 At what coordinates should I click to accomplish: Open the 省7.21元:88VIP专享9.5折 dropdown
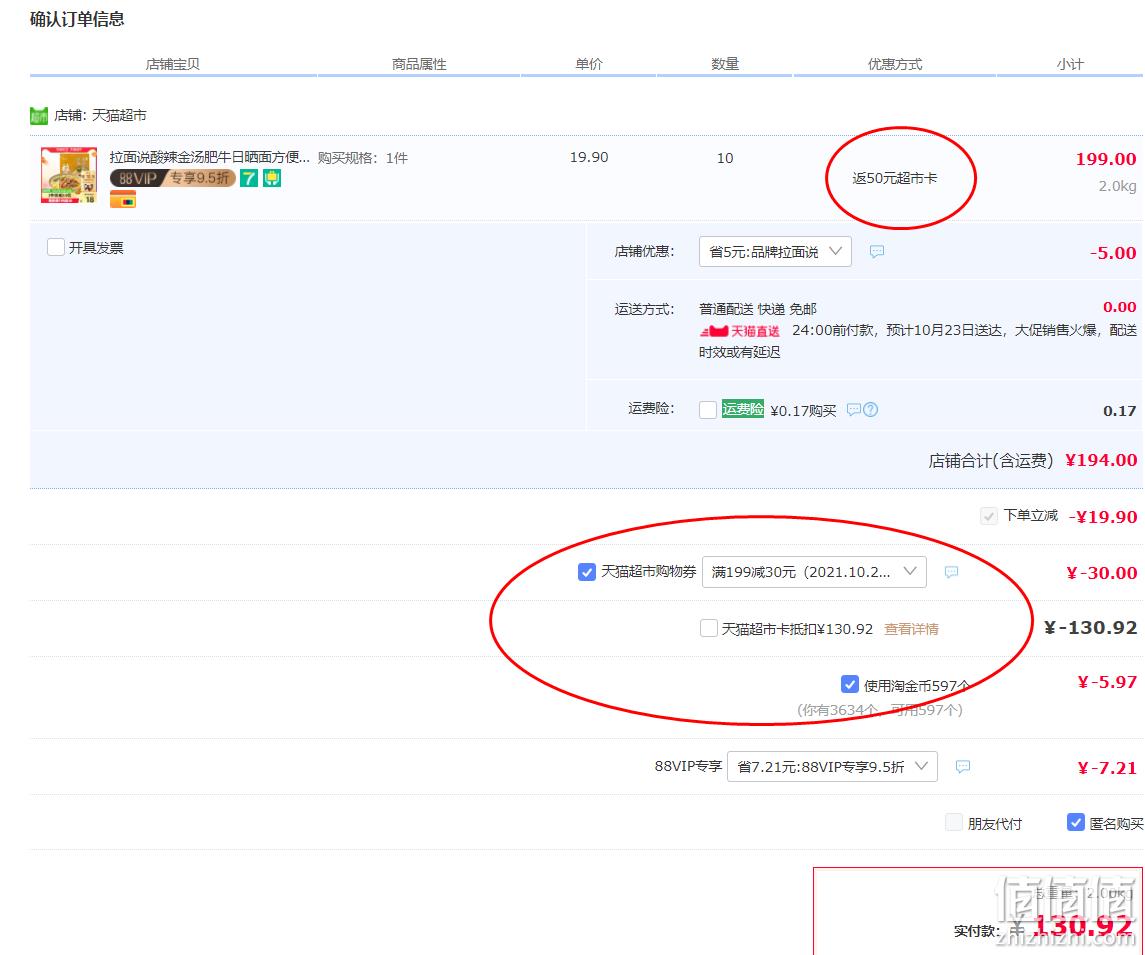832,767
